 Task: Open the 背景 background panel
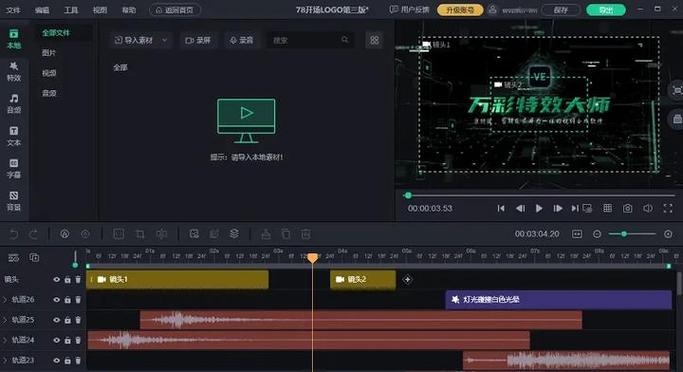click(14, 201)
